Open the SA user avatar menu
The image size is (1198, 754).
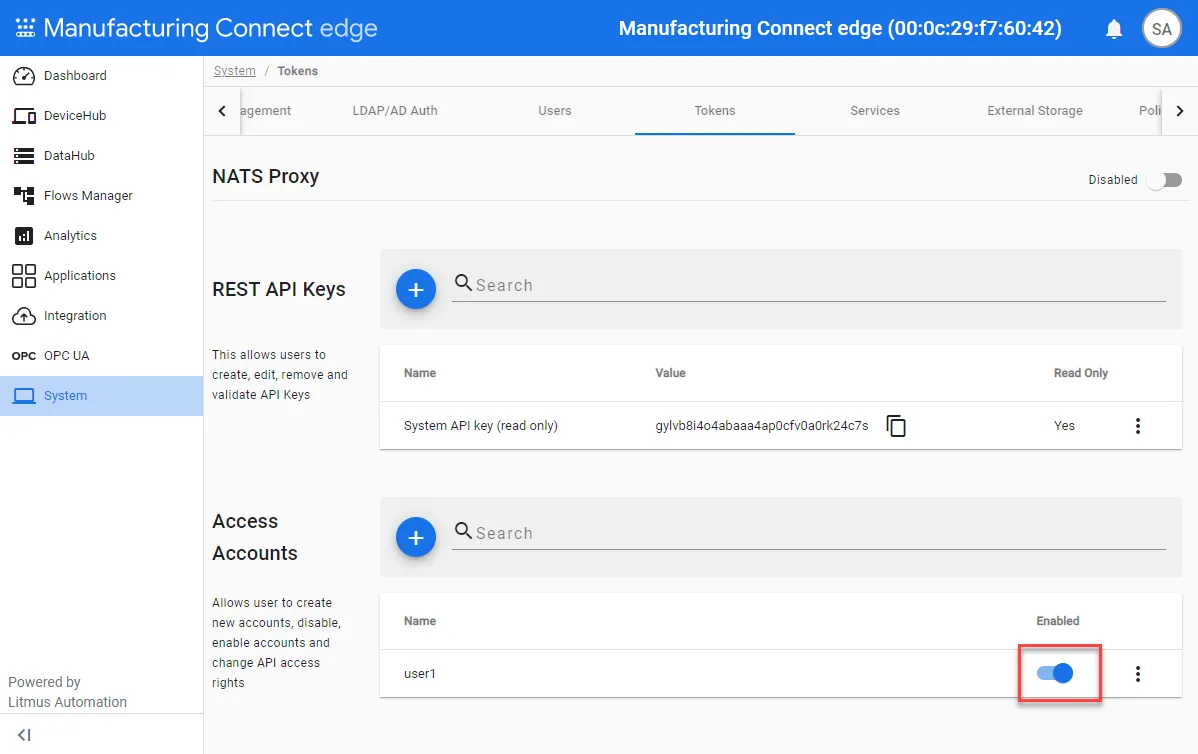1161,29
